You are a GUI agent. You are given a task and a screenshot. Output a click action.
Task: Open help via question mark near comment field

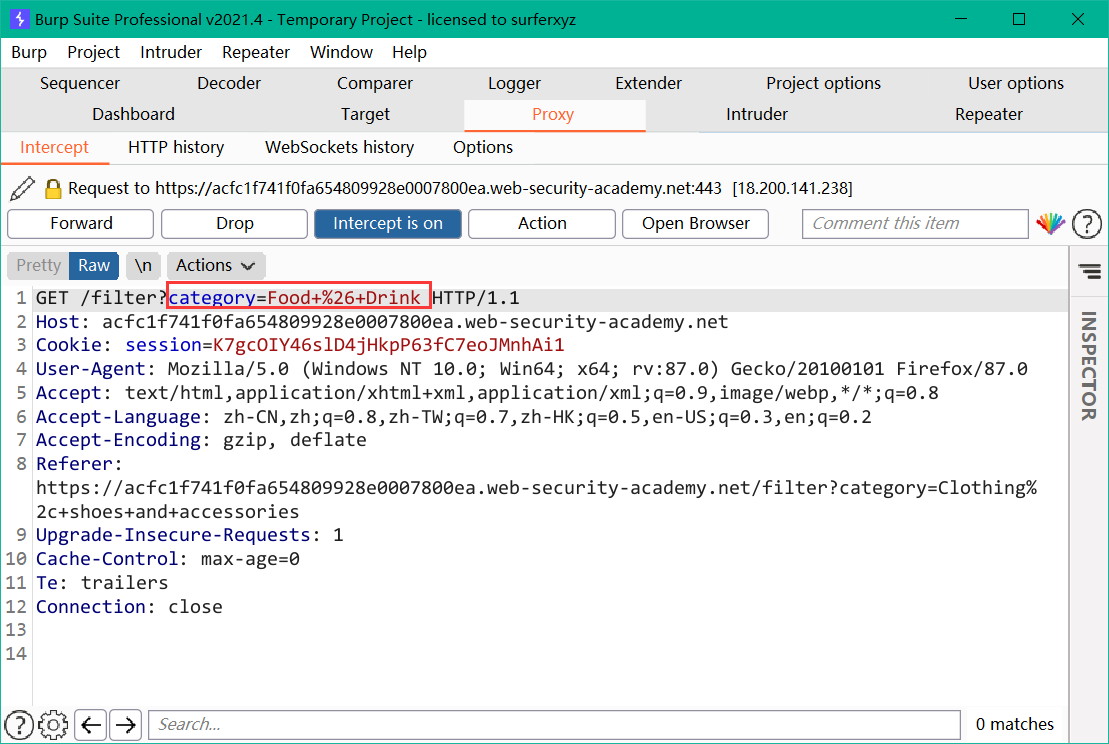point(1086,224)
